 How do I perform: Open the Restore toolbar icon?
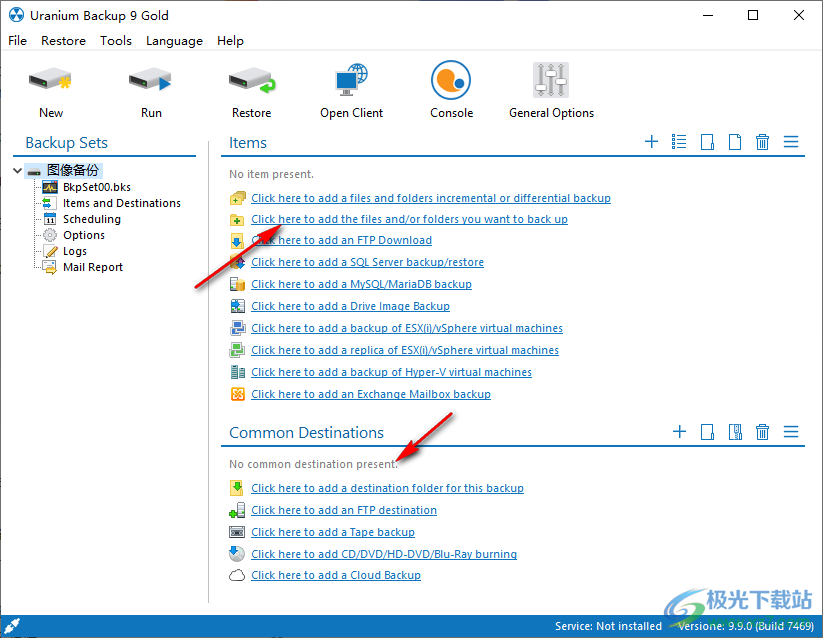251,82
